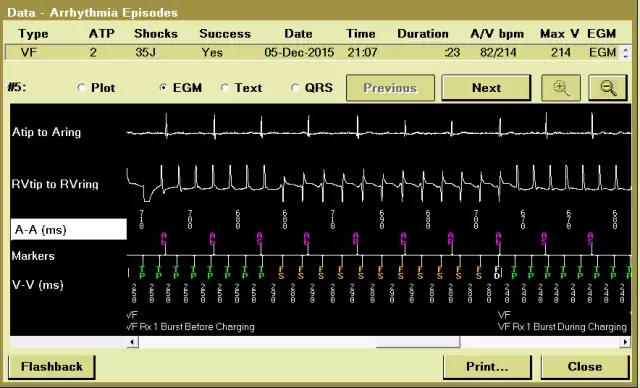Screen dimensions: 640x388
Task: Click the Max V column header
Action: tap(560, 34)
